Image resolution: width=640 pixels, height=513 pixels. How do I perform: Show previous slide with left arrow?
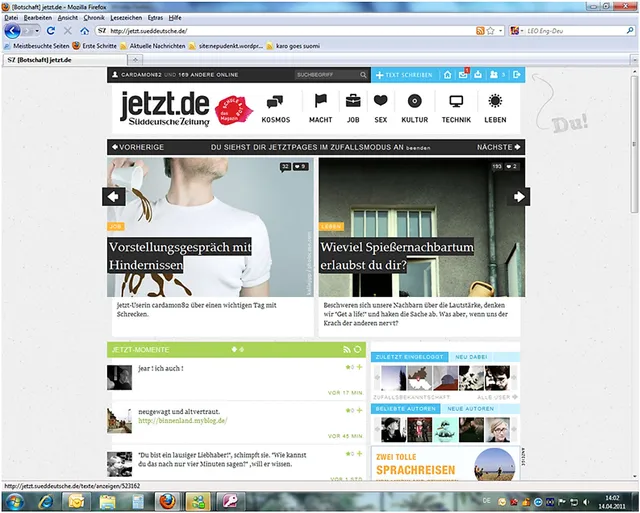pos(113,197)
